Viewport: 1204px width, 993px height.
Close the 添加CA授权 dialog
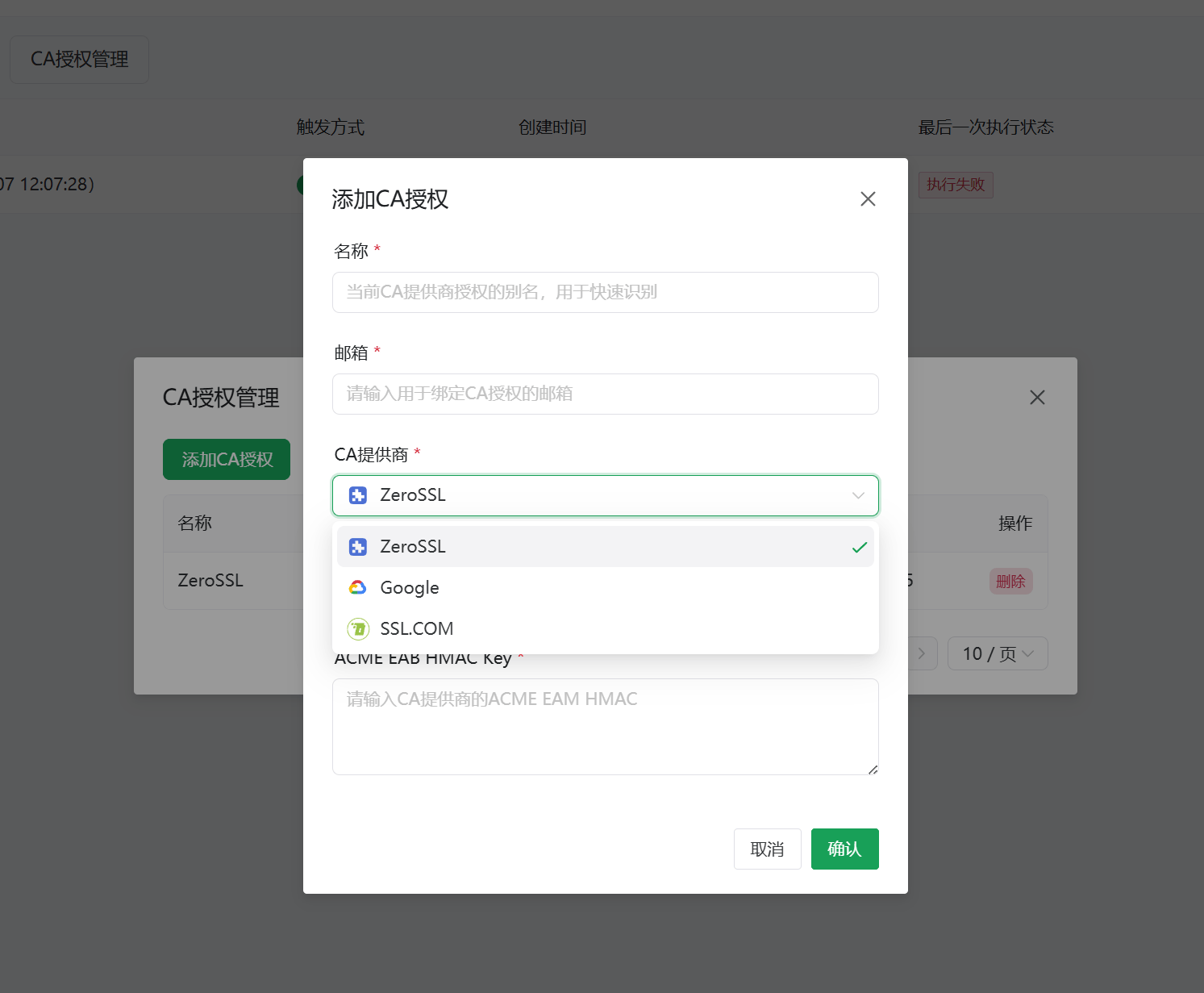pos(868,198)
